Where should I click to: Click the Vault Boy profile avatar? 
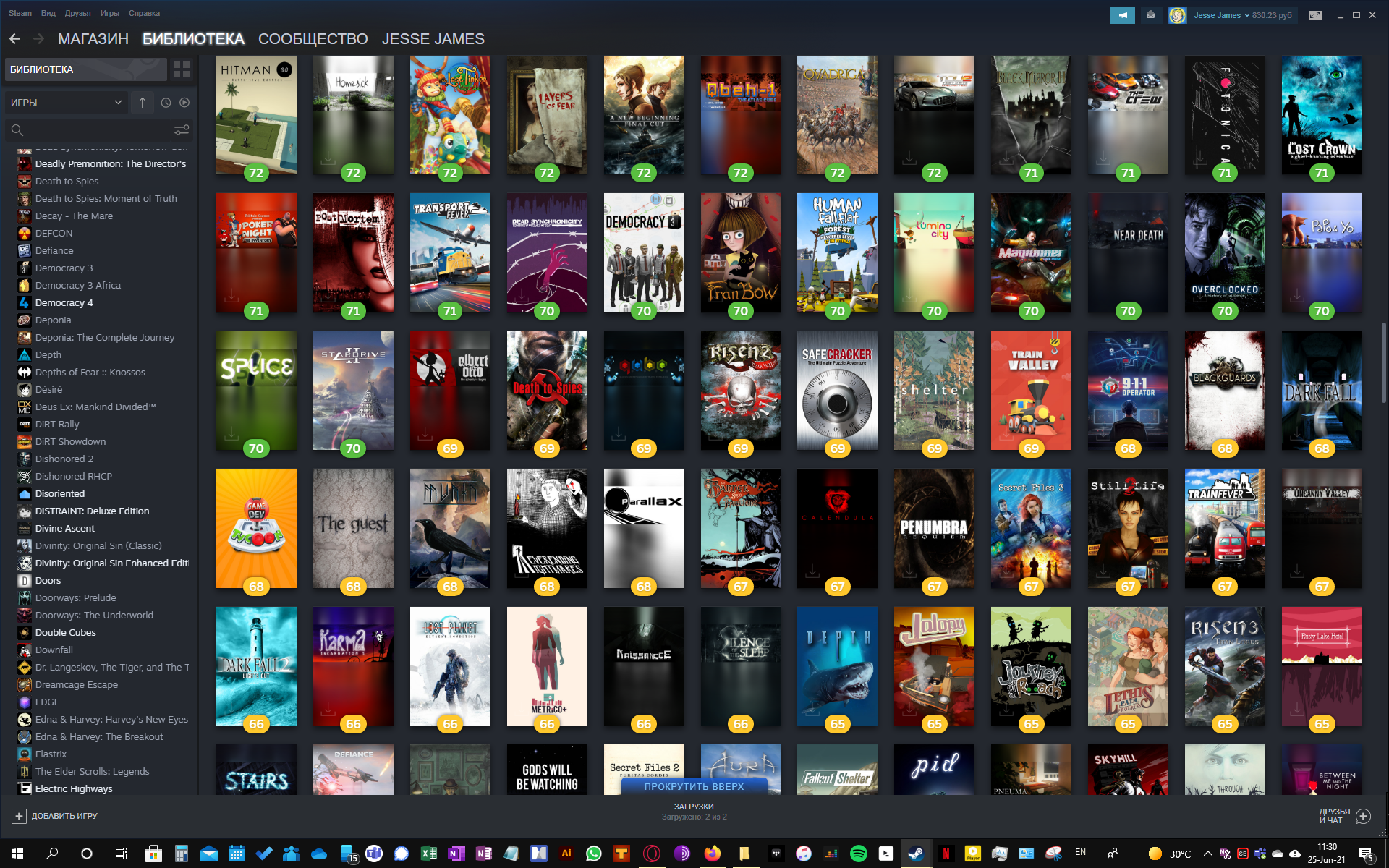(x=1177, y=15)
